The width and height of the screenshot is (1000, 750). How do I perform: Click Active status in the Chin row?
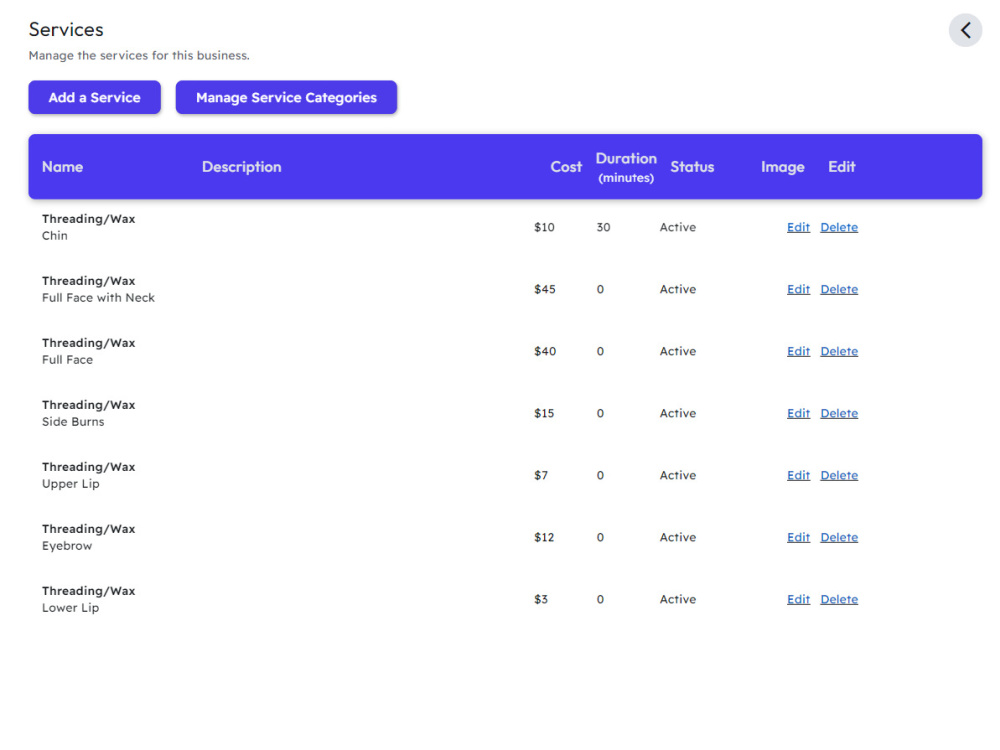tap(677, 227)
